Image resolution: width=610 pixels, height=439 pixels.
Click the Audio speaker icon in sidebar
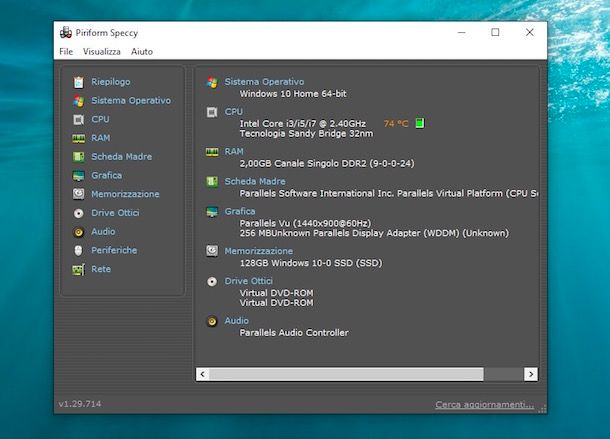78,232
